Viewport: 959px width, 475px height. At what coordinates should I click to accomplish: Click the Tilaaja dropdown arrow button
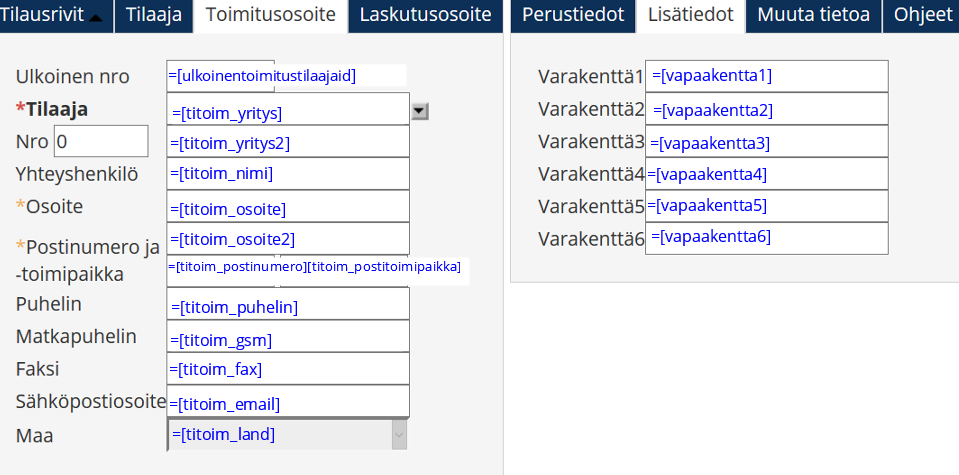click(420, 112)
